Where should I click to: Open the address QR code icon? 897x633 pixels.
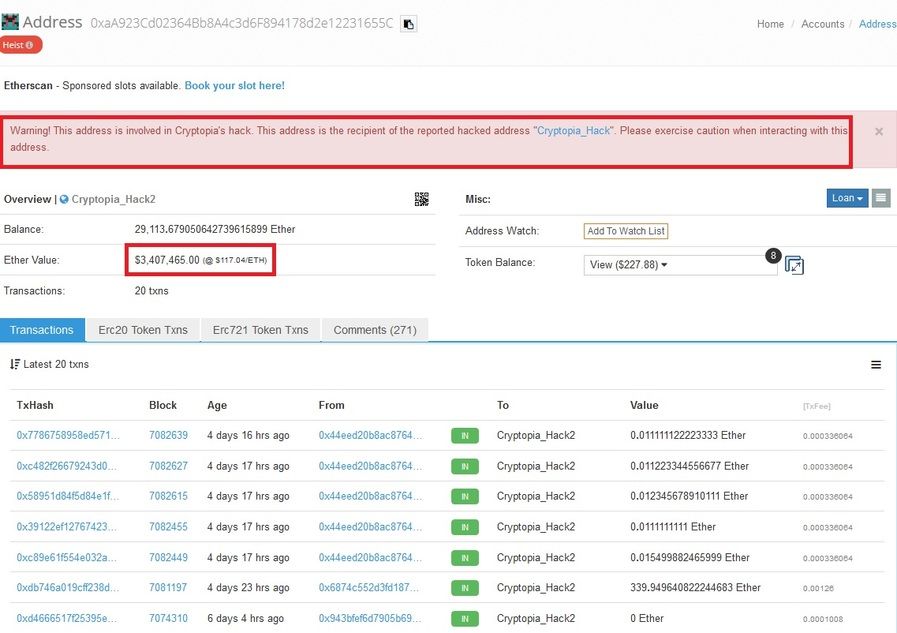422,199
